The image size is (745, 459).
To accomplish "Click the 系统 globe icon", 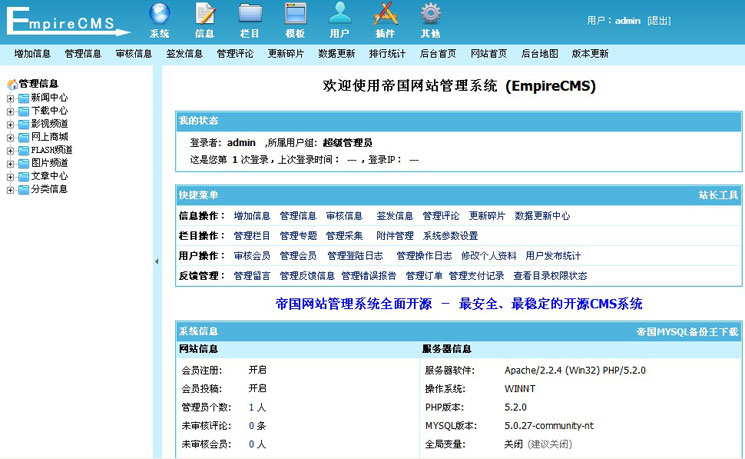I will tap(160, 14).
